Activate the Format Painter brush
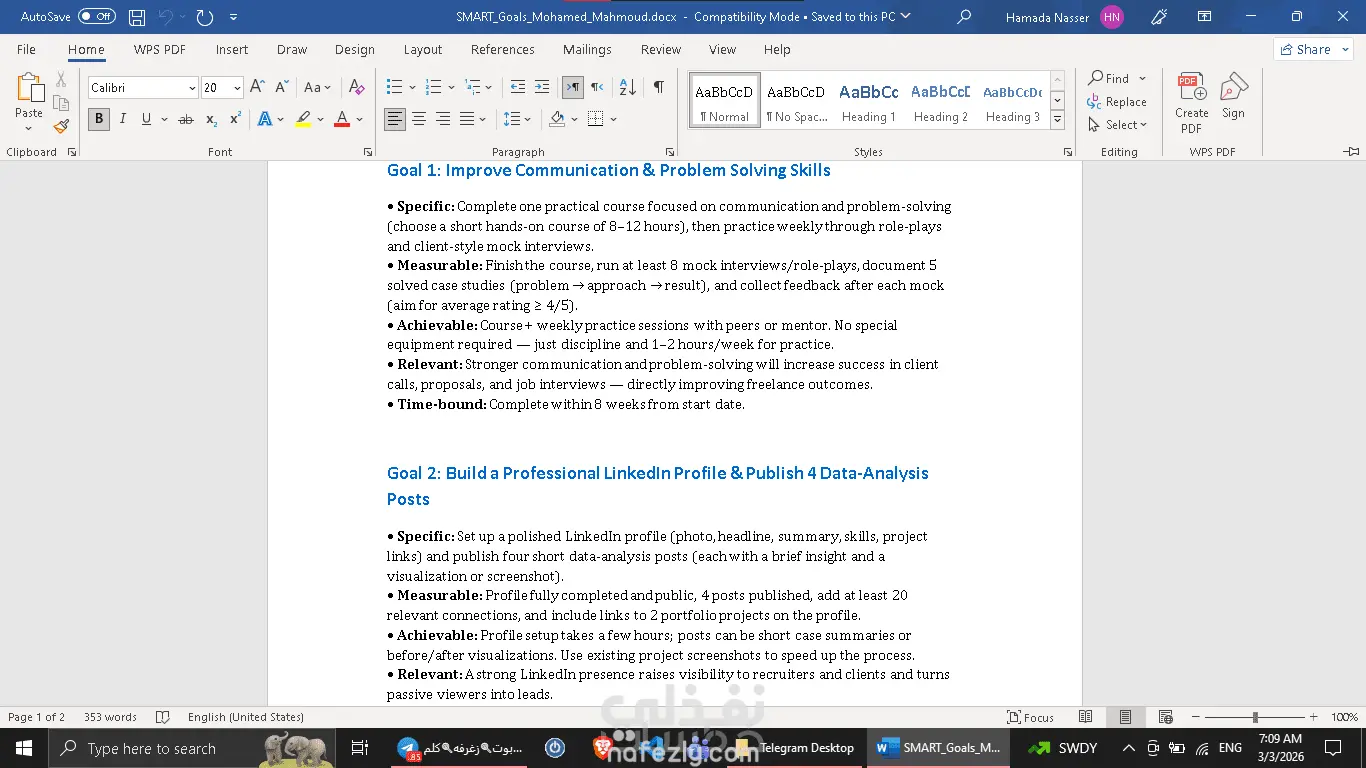 coord(61,126)
